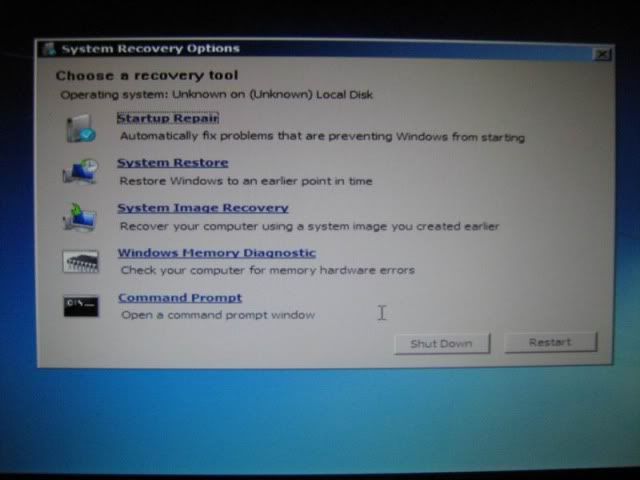The image size is (640, 480).
Task: Select the System Image Recovery link
Action: click(x=202, y=208)
